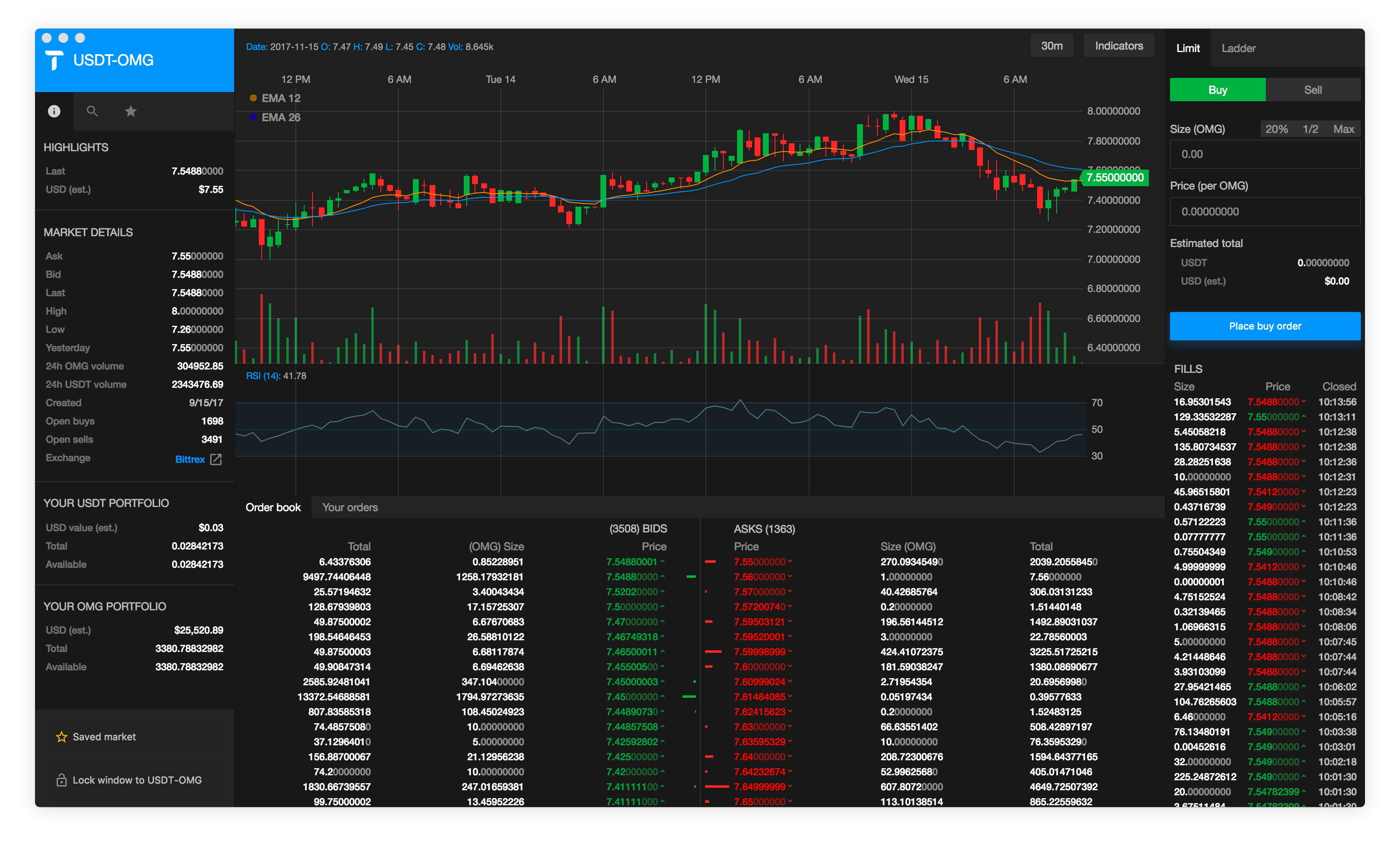The image size is (1400, 849).
Task: Toggle EMA 12 indicator legend
Action: pyautogui.click(x=275, y=98)
